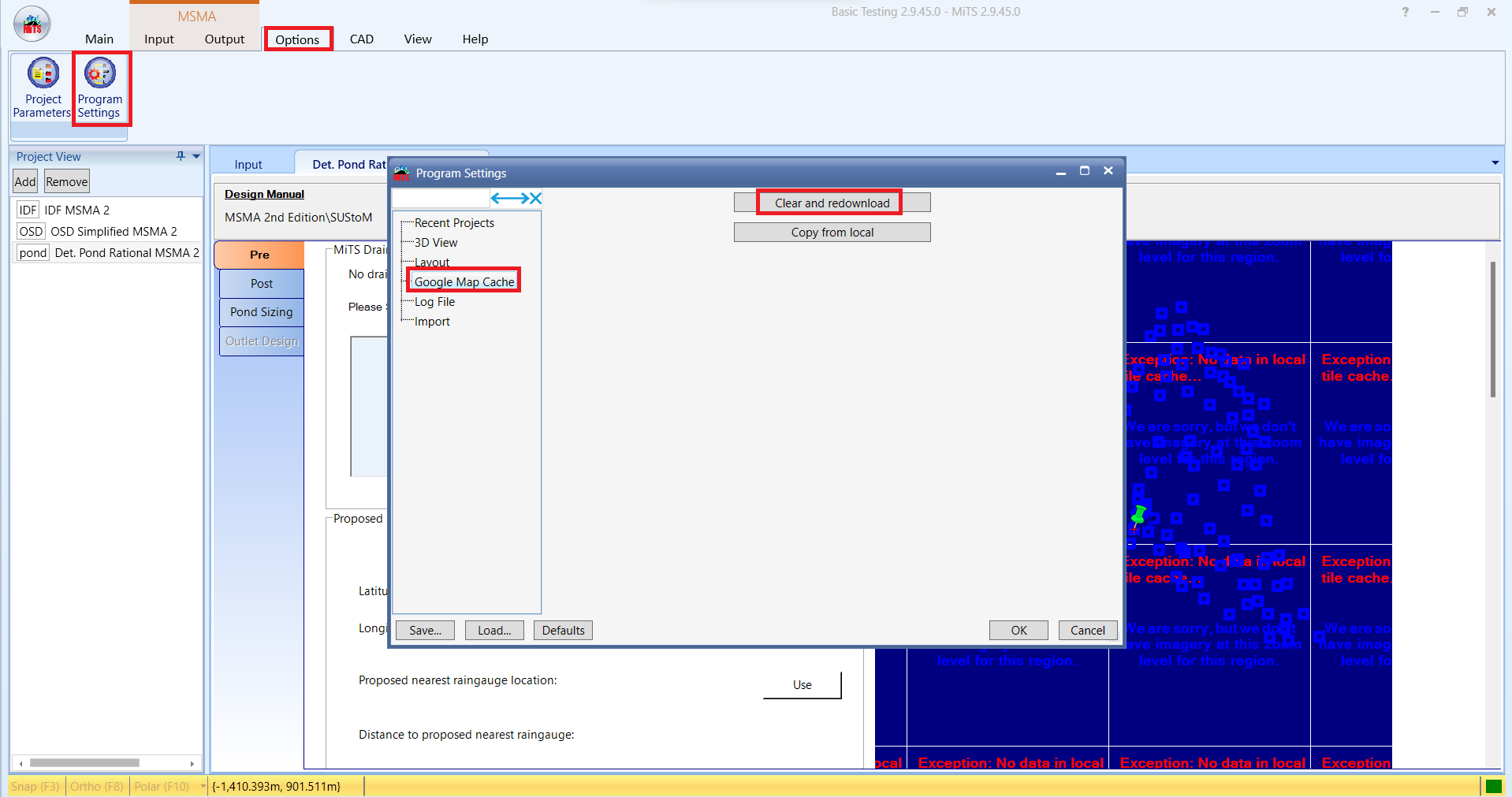Click the settings search field in the dialog
Viewport: 1512px width, 797px height.
[x=441, y=199]
